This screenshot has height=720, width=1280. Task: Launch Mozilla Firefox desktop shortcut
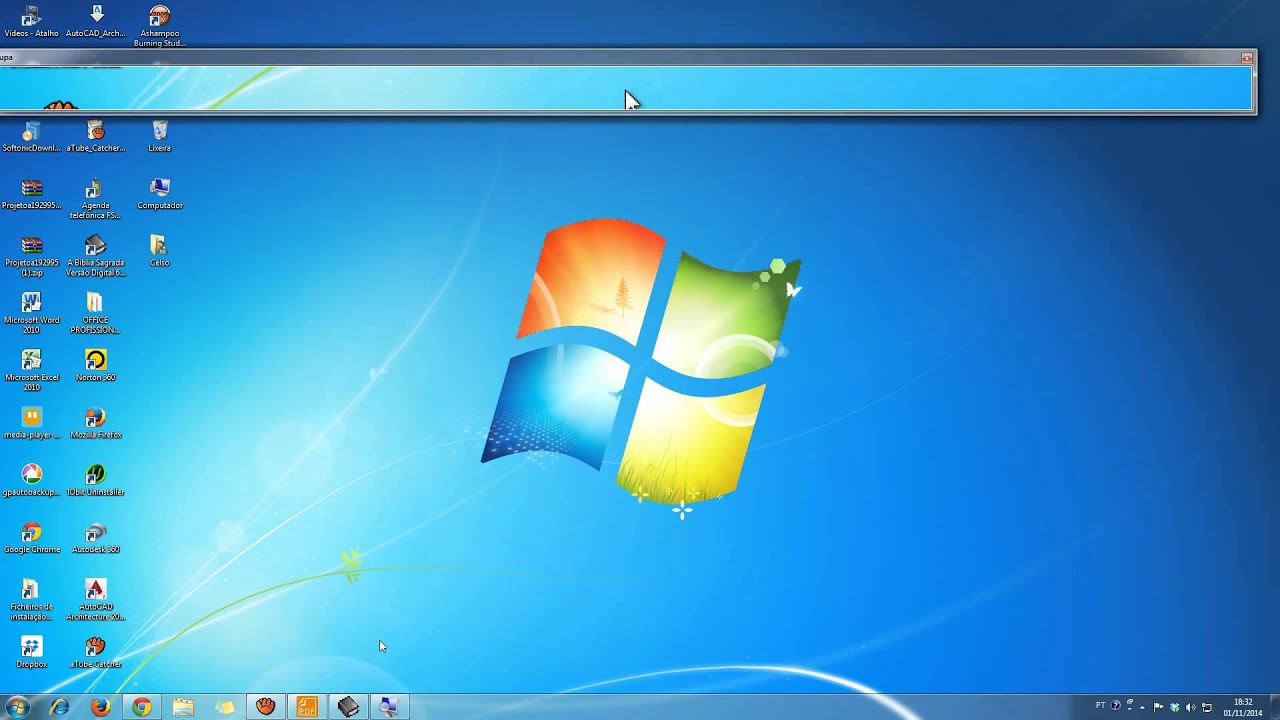click(96, 423)
